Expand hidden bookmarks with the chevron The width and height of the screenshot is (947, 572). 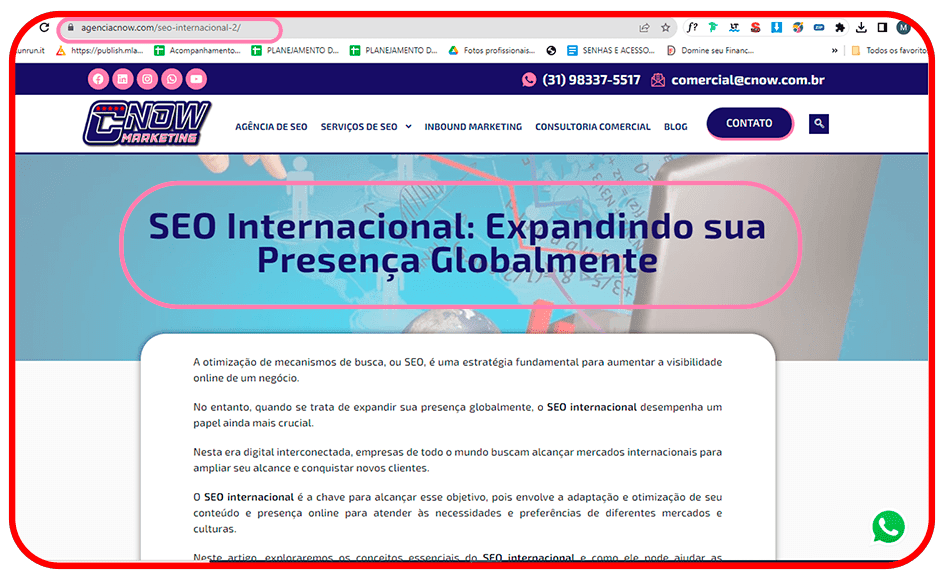[x=834, y=51]
